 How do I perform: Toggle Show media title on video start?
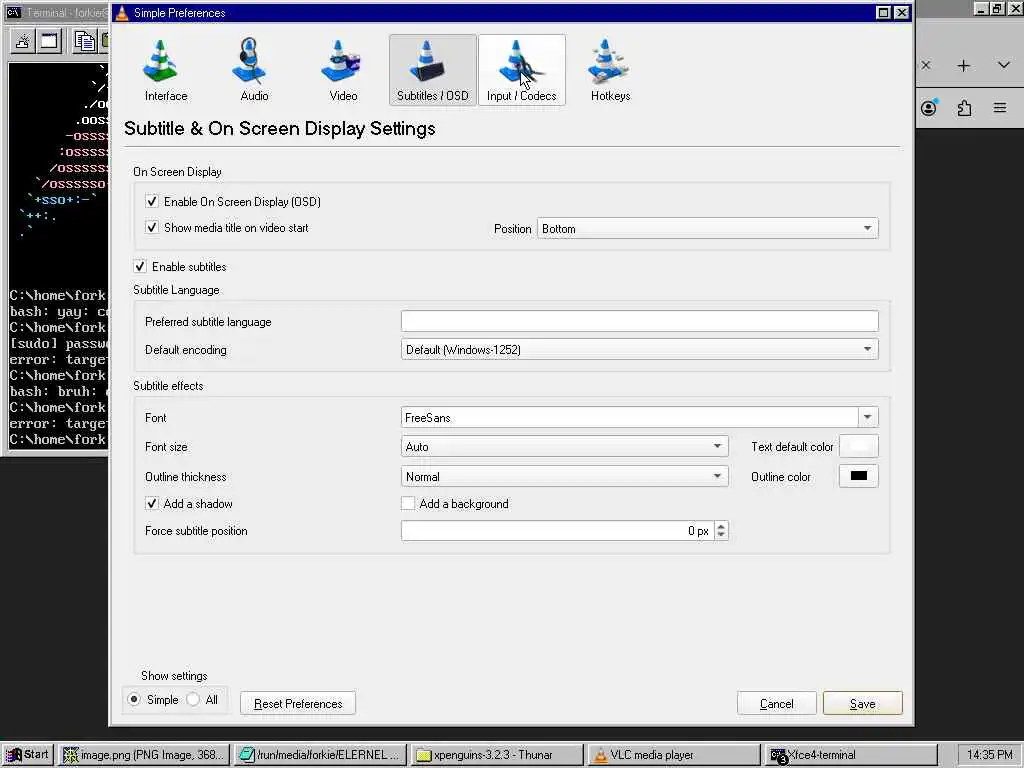[x=152, y=227]
